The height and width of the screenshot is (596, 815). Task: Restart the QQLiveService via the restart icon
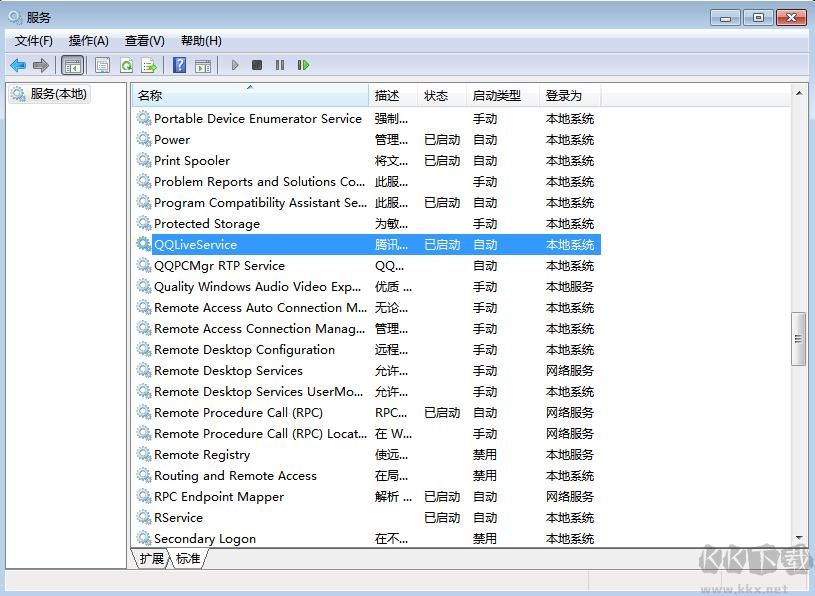[303, 64]
